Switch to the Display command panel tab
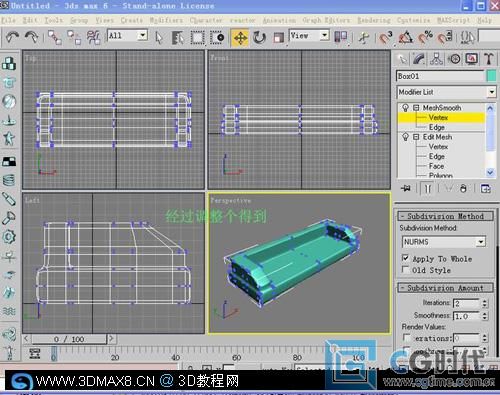 pyautogui.click(x=471, y=59)
